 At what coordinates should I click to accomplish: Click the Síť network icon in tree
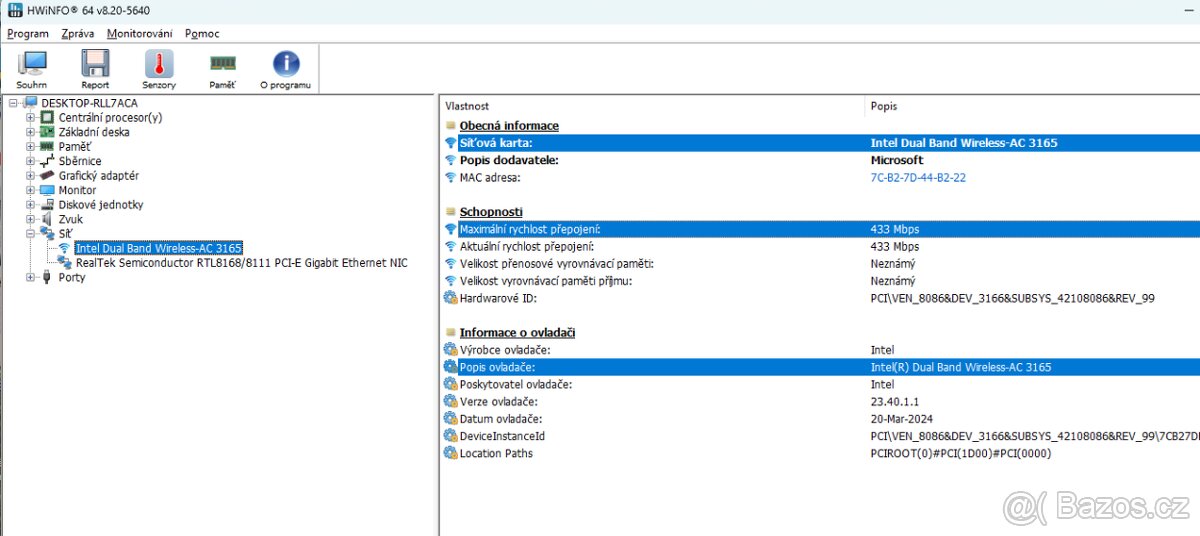(47, 233)
